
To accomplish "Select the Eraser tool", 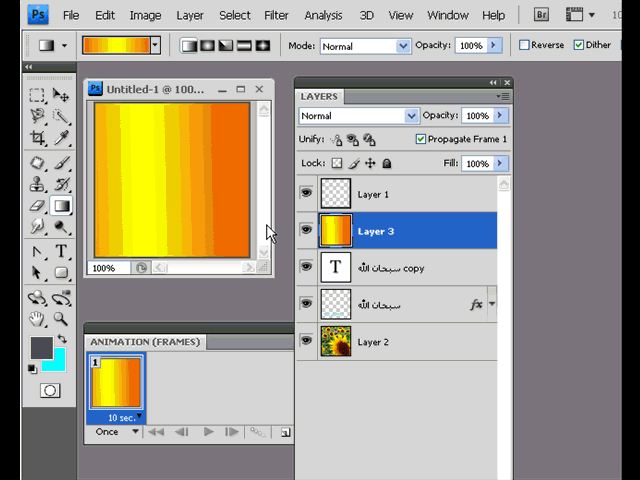I will [x=37, y=206].
